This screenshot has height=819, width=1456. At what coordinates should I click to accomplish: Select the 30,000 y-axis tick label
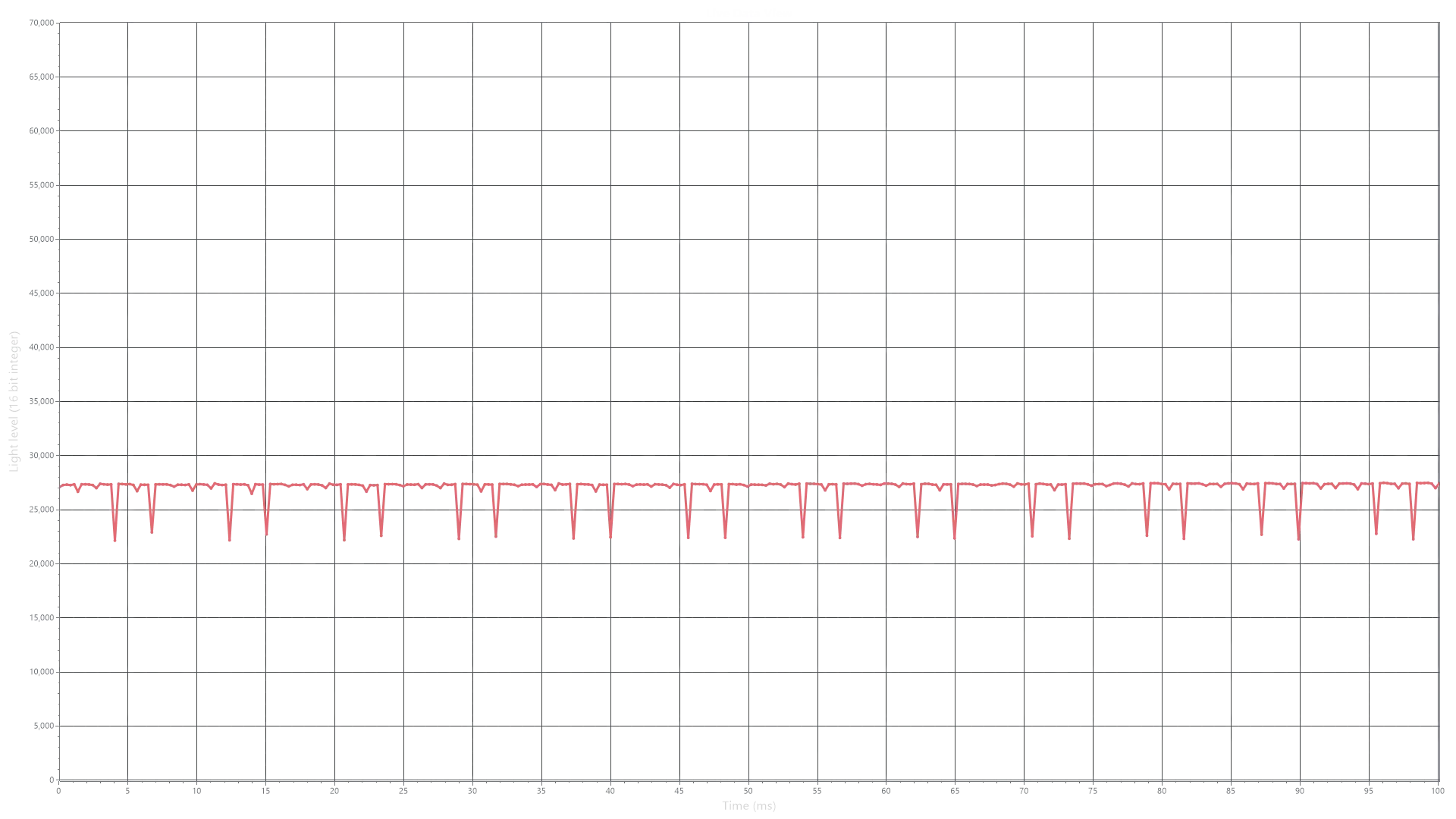click(42, 455)
